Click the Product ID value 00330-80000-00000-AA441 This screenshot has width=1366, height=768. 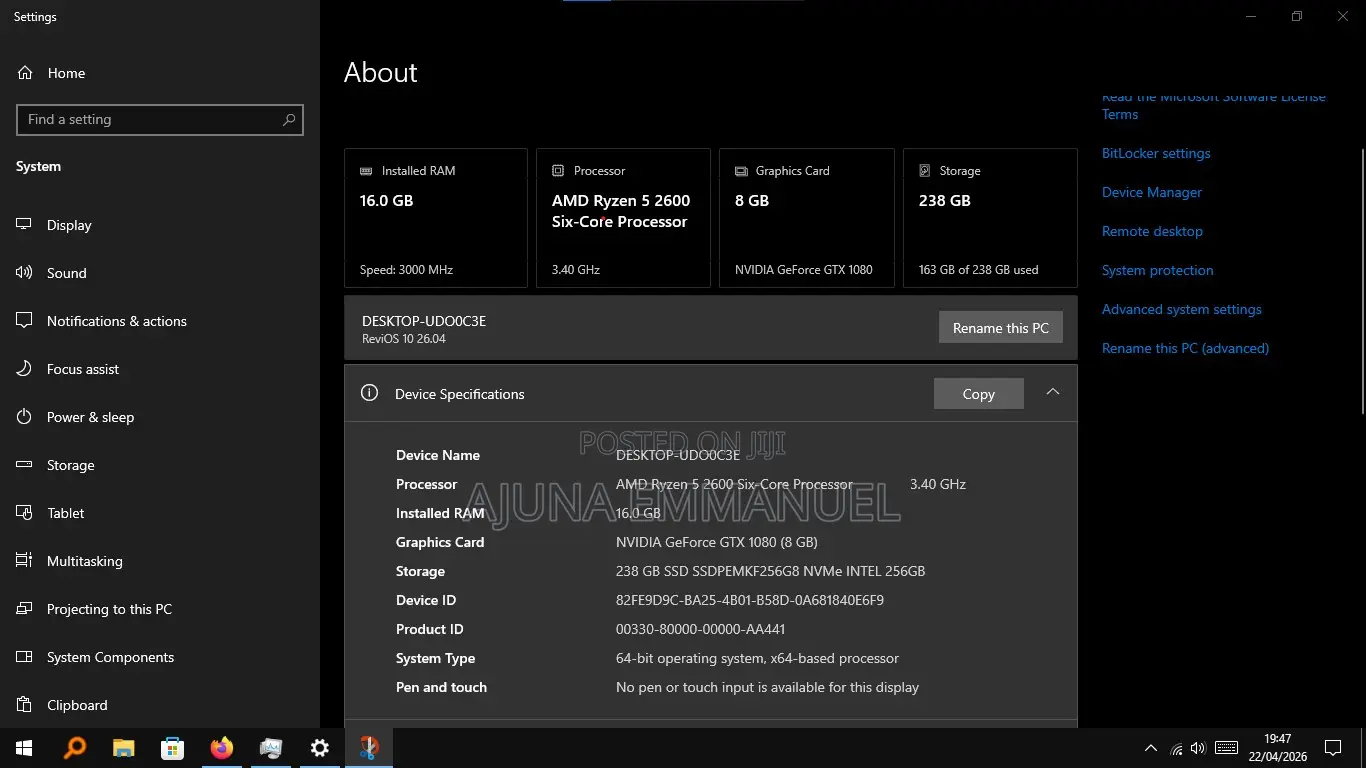point(700,629)
